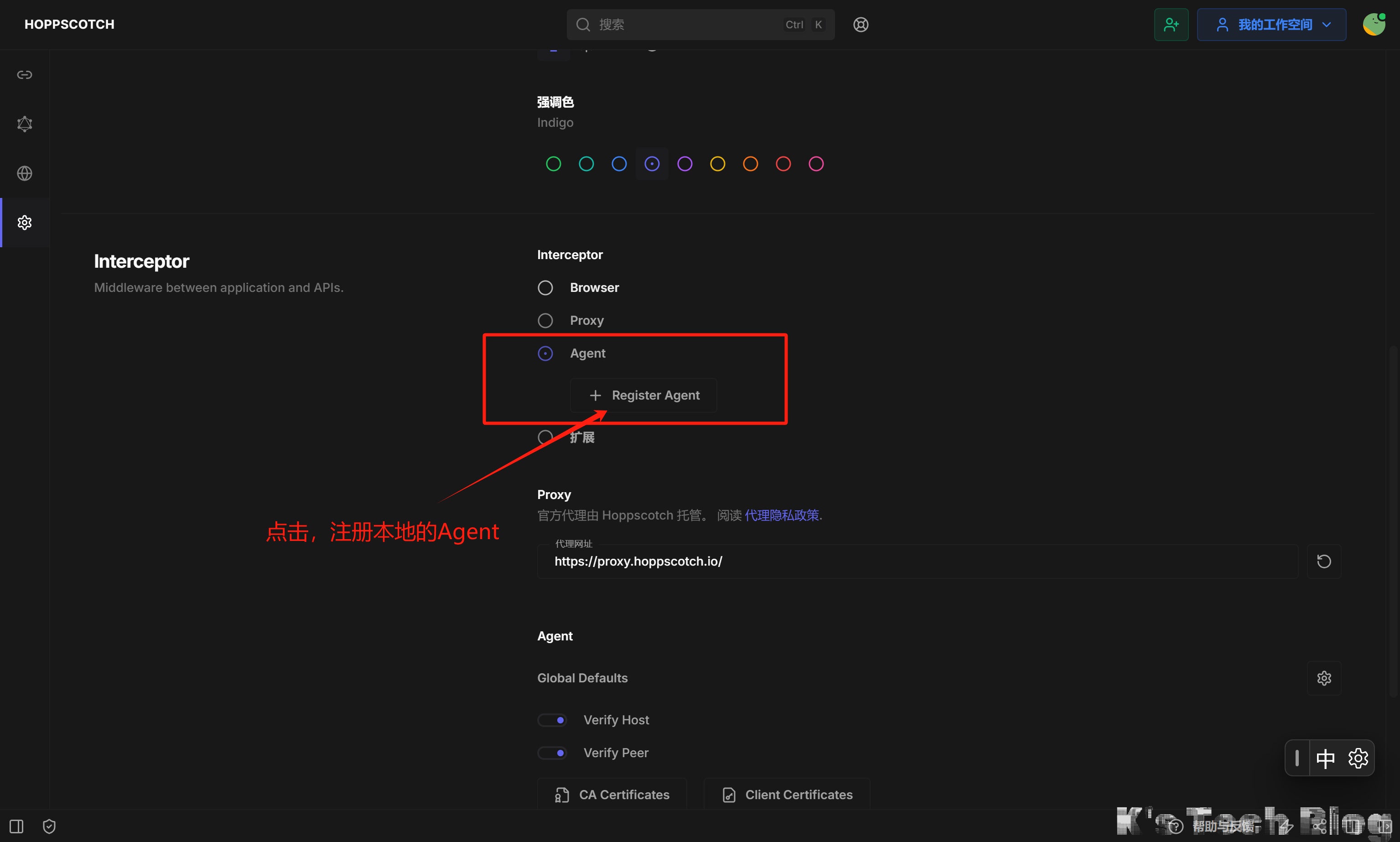
Task: Open the REST link icon in sidebar
Action: click(24, 75)
